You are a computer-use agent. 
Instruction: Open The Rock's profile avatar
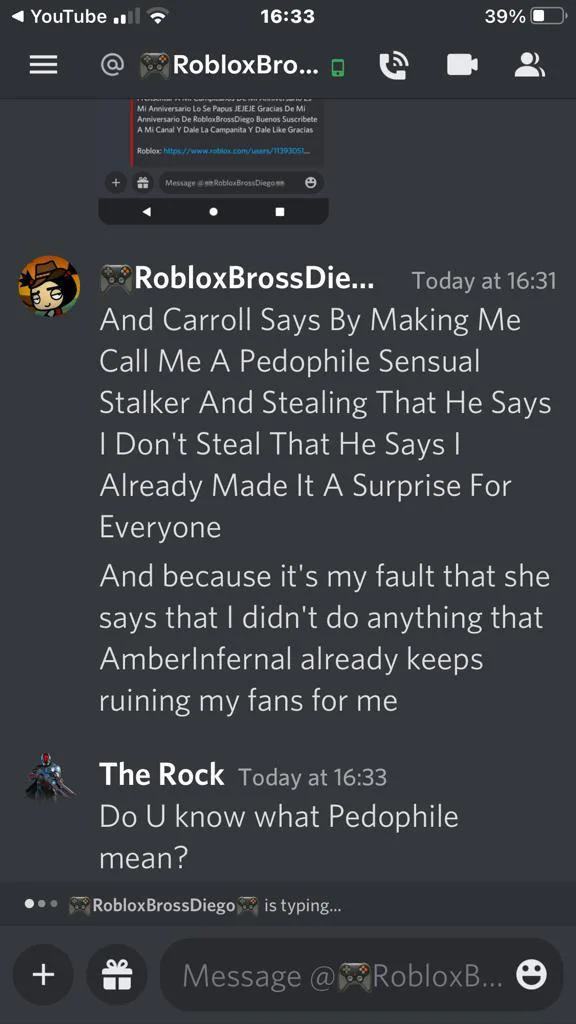point(49,776)
